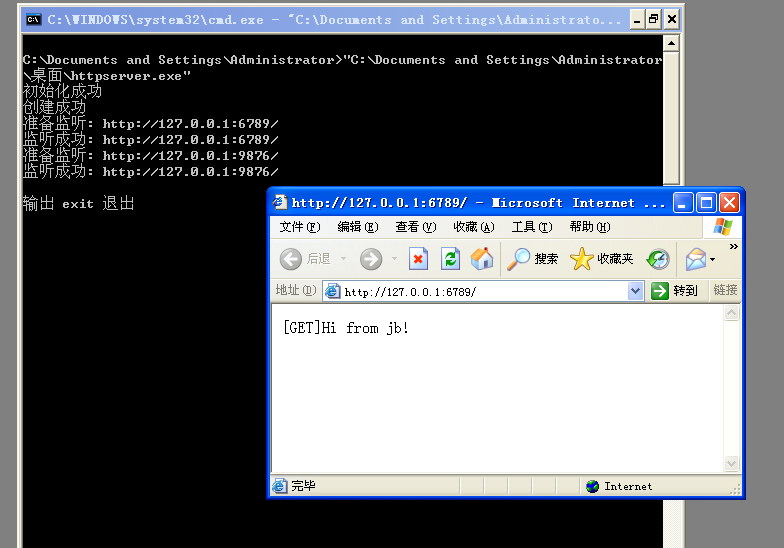Go to the Home page icon
Screen dimensions: 784x548
482,259
